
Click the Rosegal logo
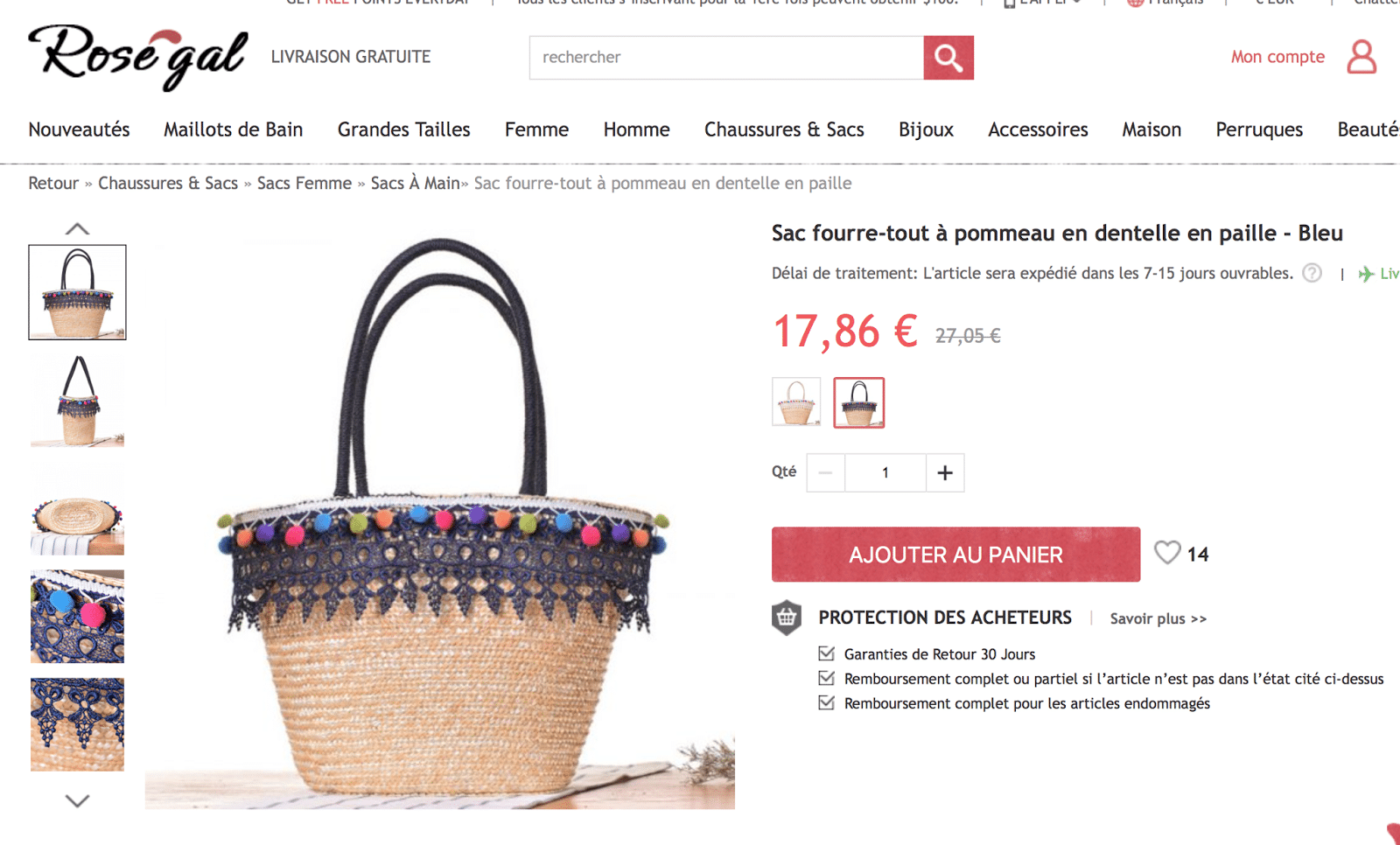138,57
